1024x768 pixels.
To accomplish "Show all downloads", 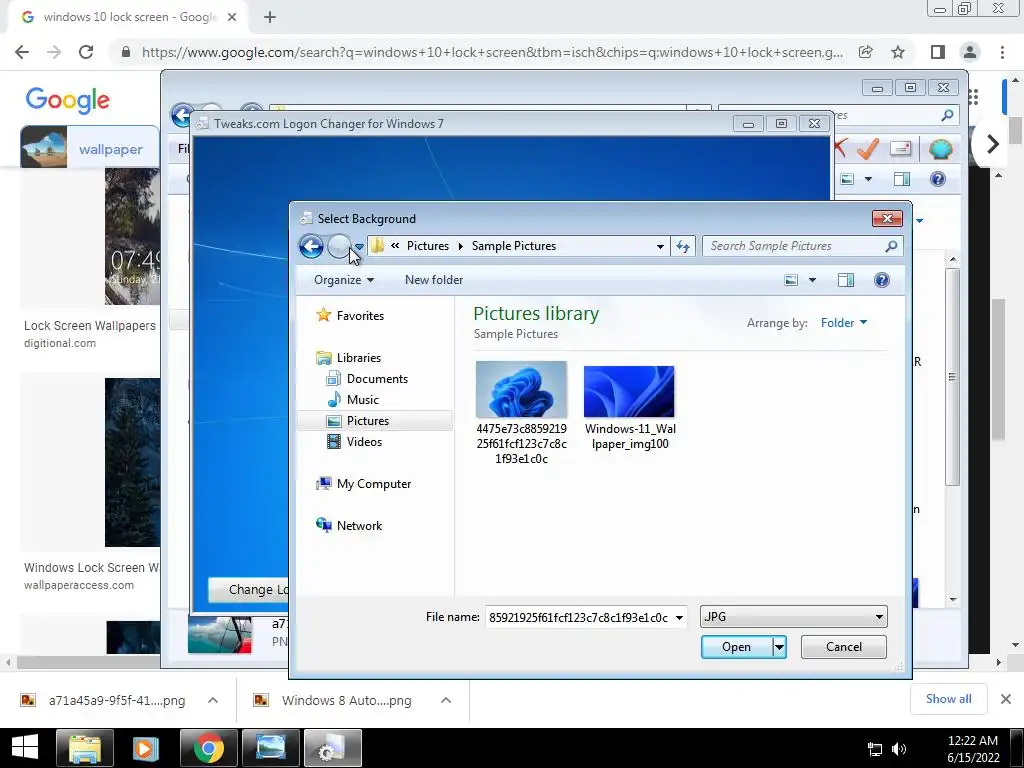I will (948, 699).
